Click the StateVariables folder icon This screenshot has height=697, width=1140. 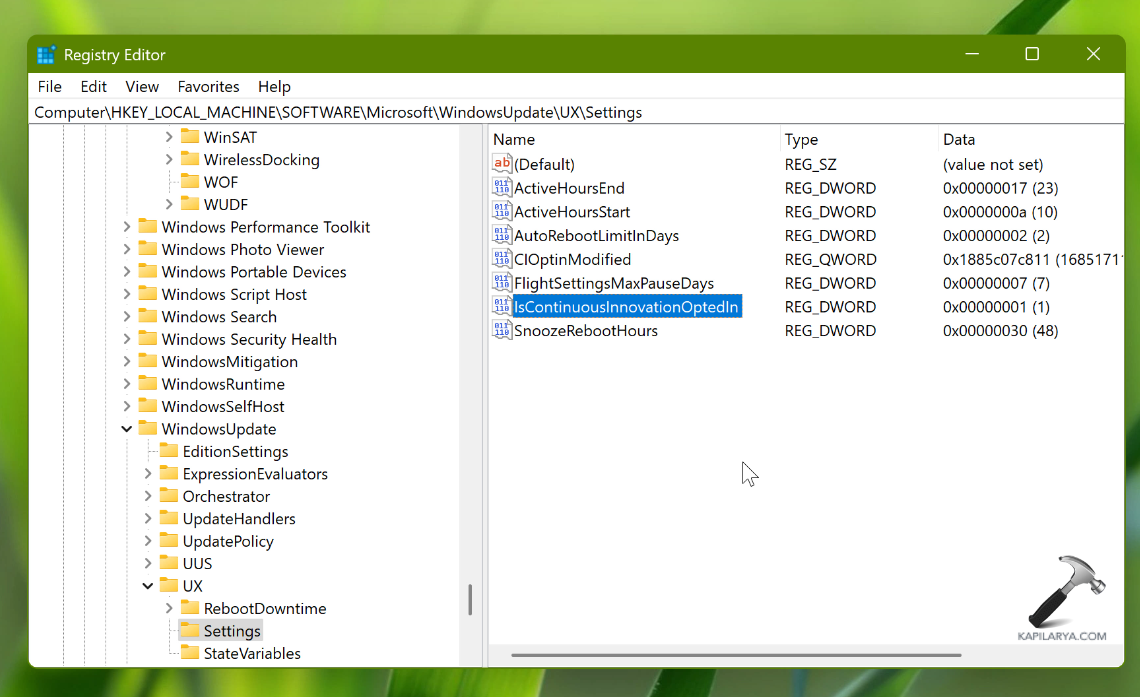[x=192, y=653]
